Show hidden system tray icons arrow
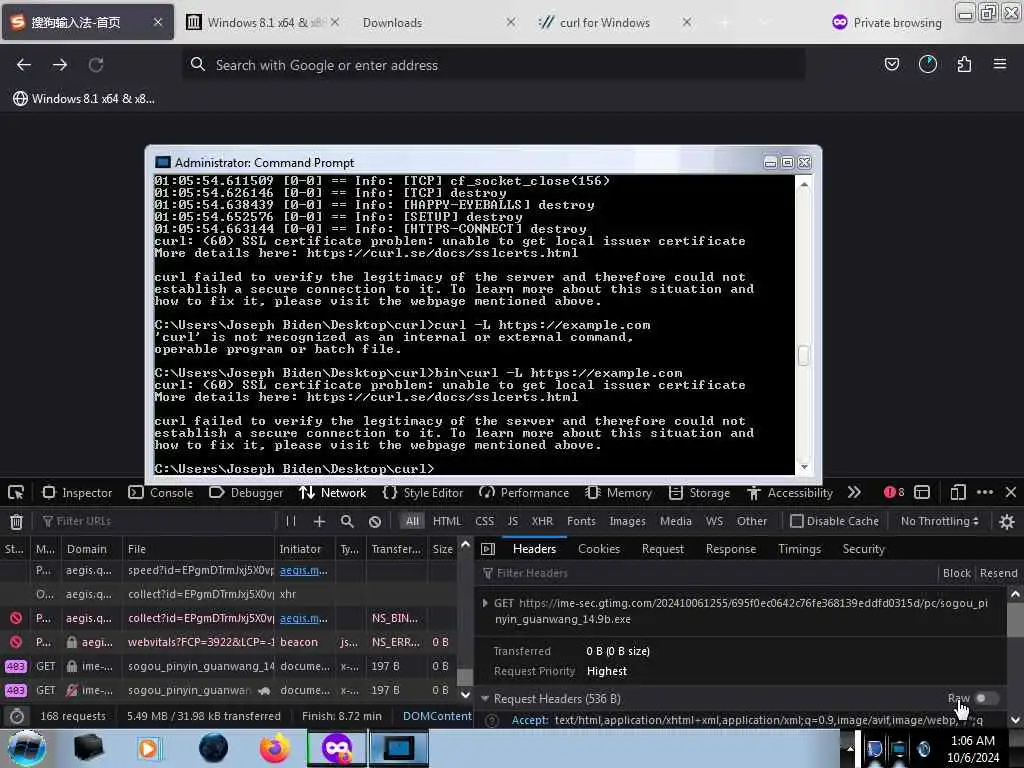 click(850, 748)
